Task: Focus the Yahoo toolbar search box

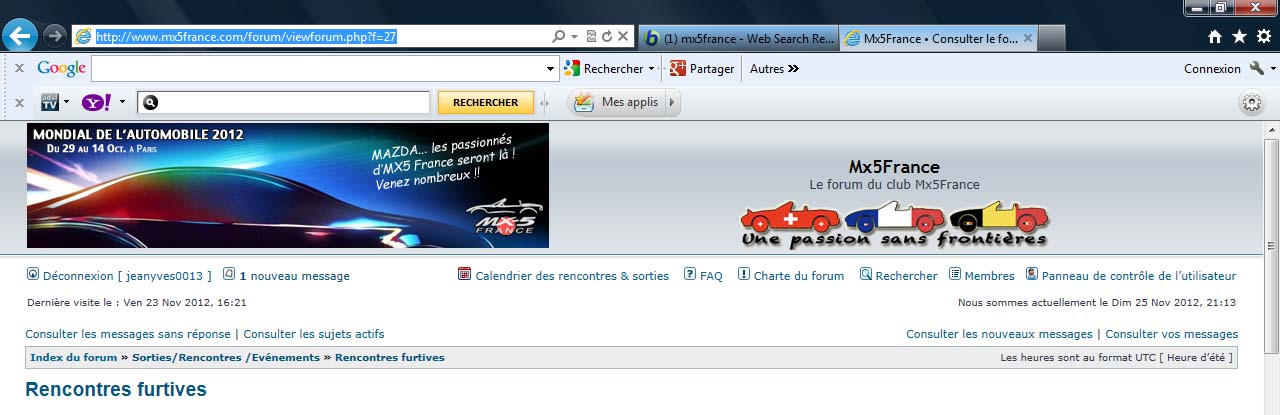Action: [283, 102]
